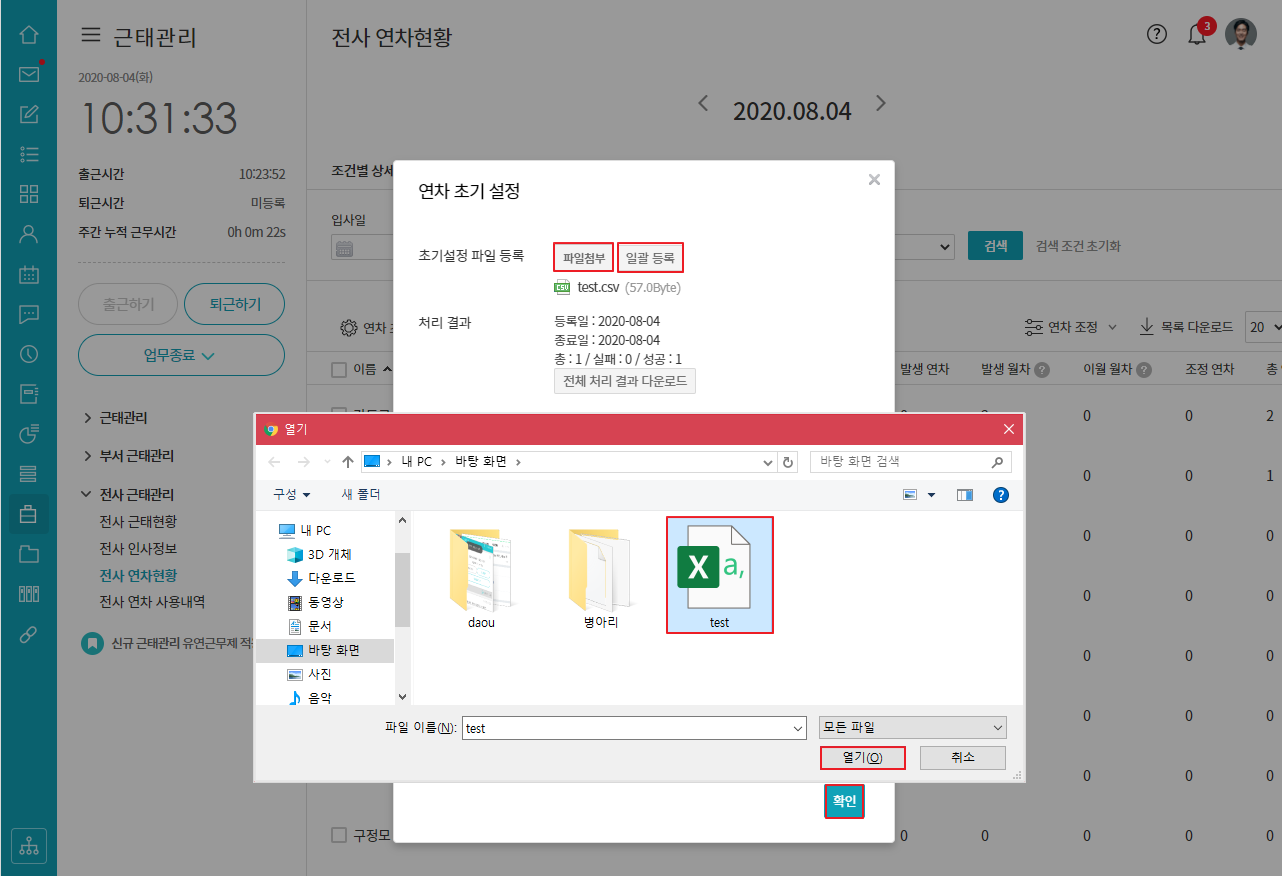
Task: Click the refresh button in file dialog
Action: [x=789, y=462]
